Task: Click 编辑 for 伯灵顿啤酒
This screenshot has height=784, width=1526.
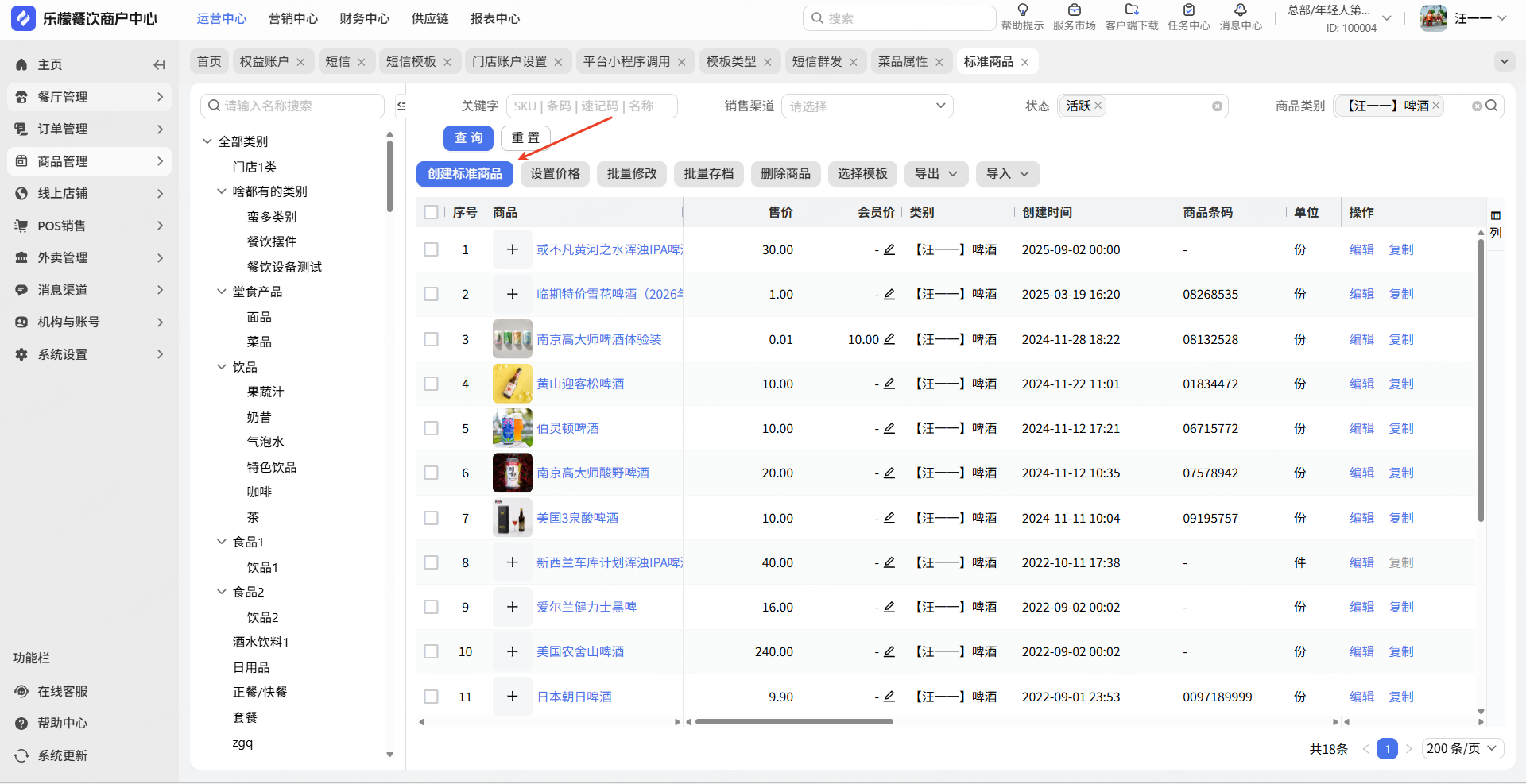Action: [1361, 428]
